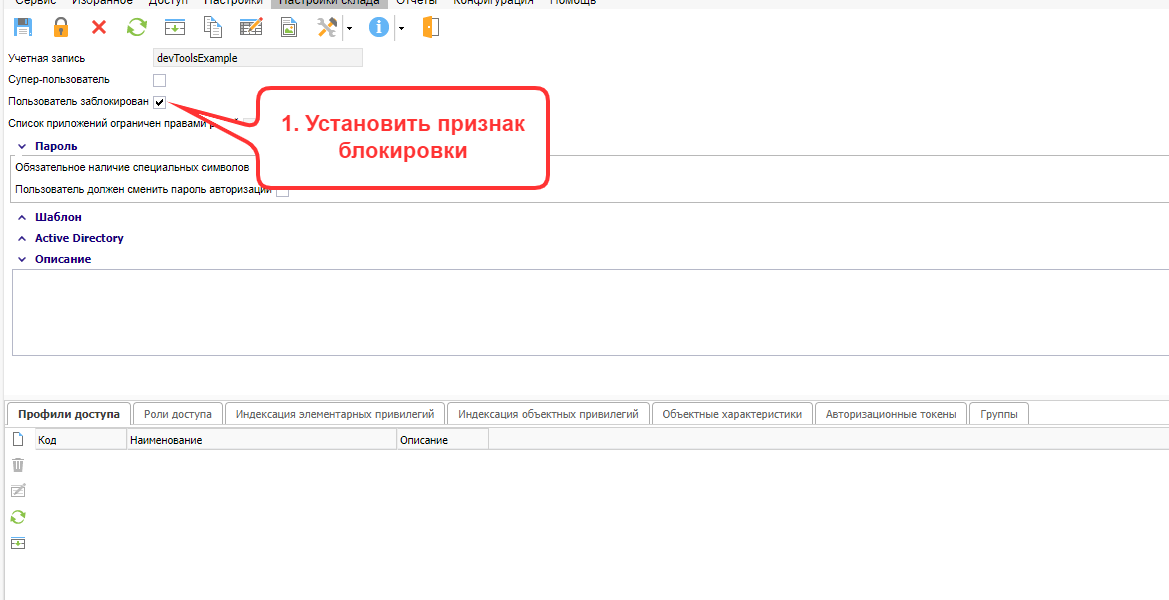Switch to the Роли доступа tab
The height and width of the screenshot is (600, 1169).
pos(177,414)
